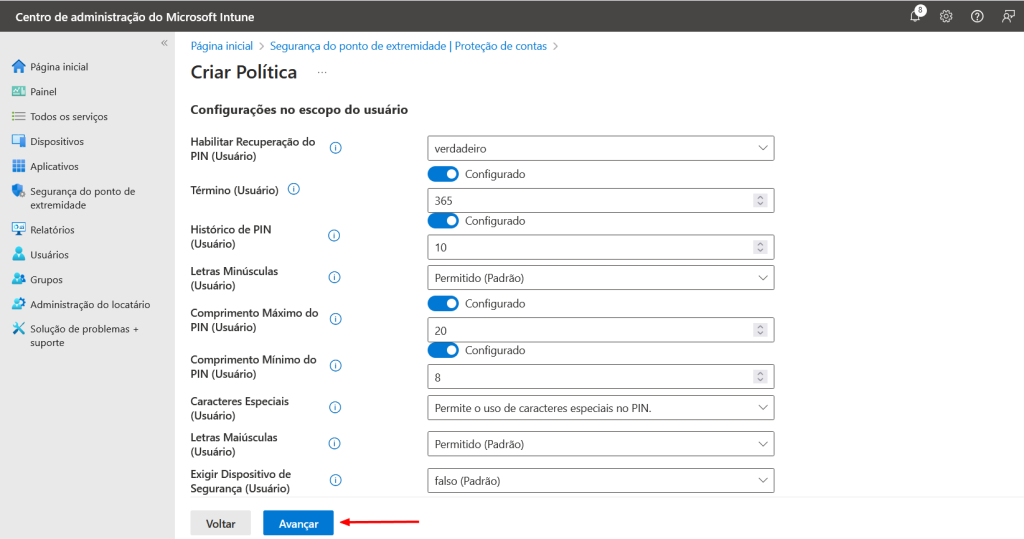Click Término input field showing 365

601,201
